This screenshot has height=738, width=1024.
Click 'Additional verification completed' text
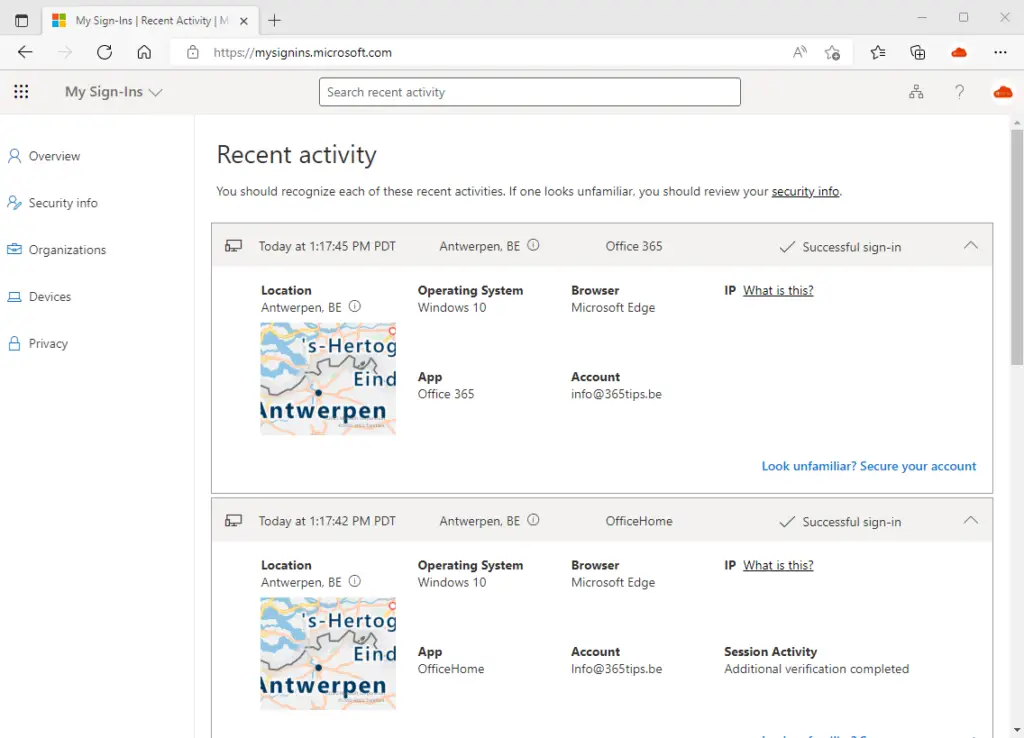click(x=816, y=669)
